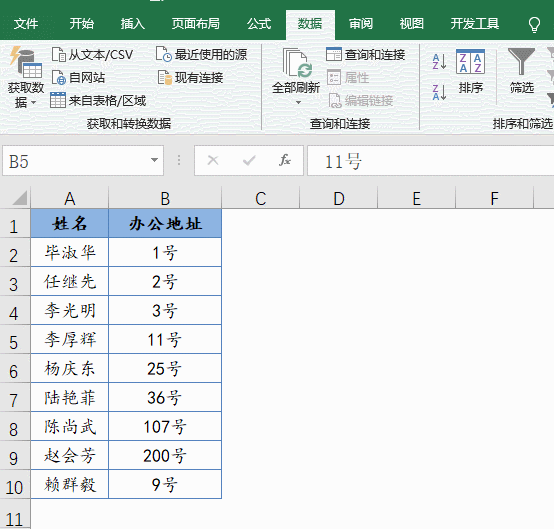Screen dimensions: 554x529
Task: Click the 办公地址 header cell
Action: [x=165, y=223]
